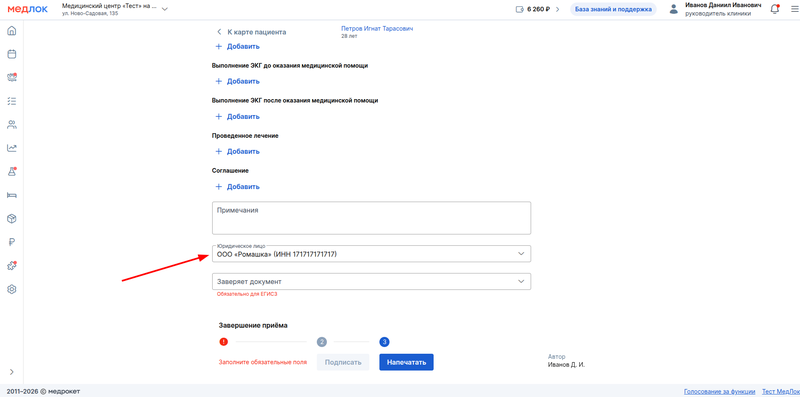Image resolution: width=800 pixels, height=397 pixels.
Task: Click step 1 error indicator
Action: (x=223, y=341)
